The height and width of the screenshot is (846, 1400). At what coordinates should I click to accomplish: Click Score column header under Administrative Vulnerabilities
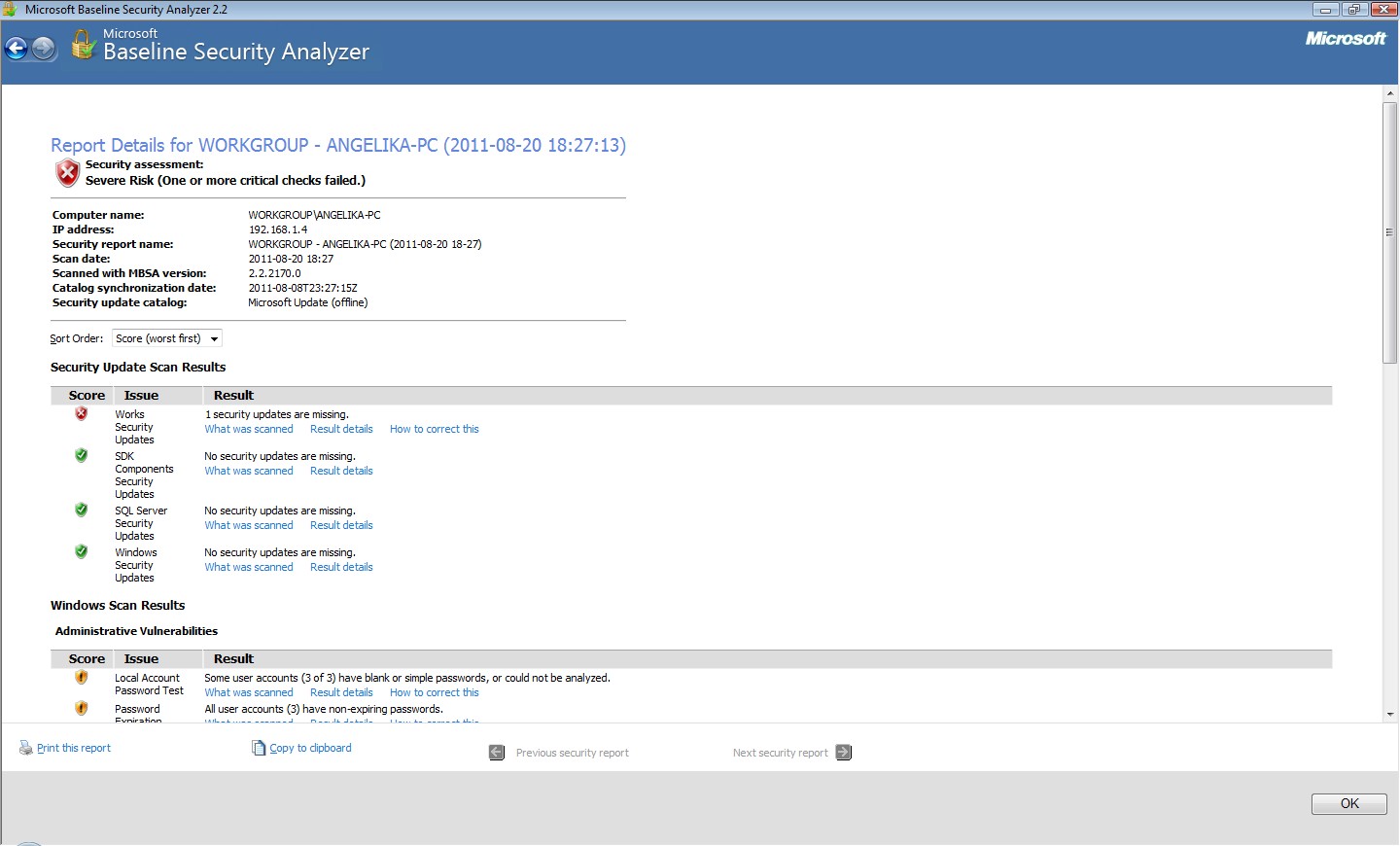[87, 658]
